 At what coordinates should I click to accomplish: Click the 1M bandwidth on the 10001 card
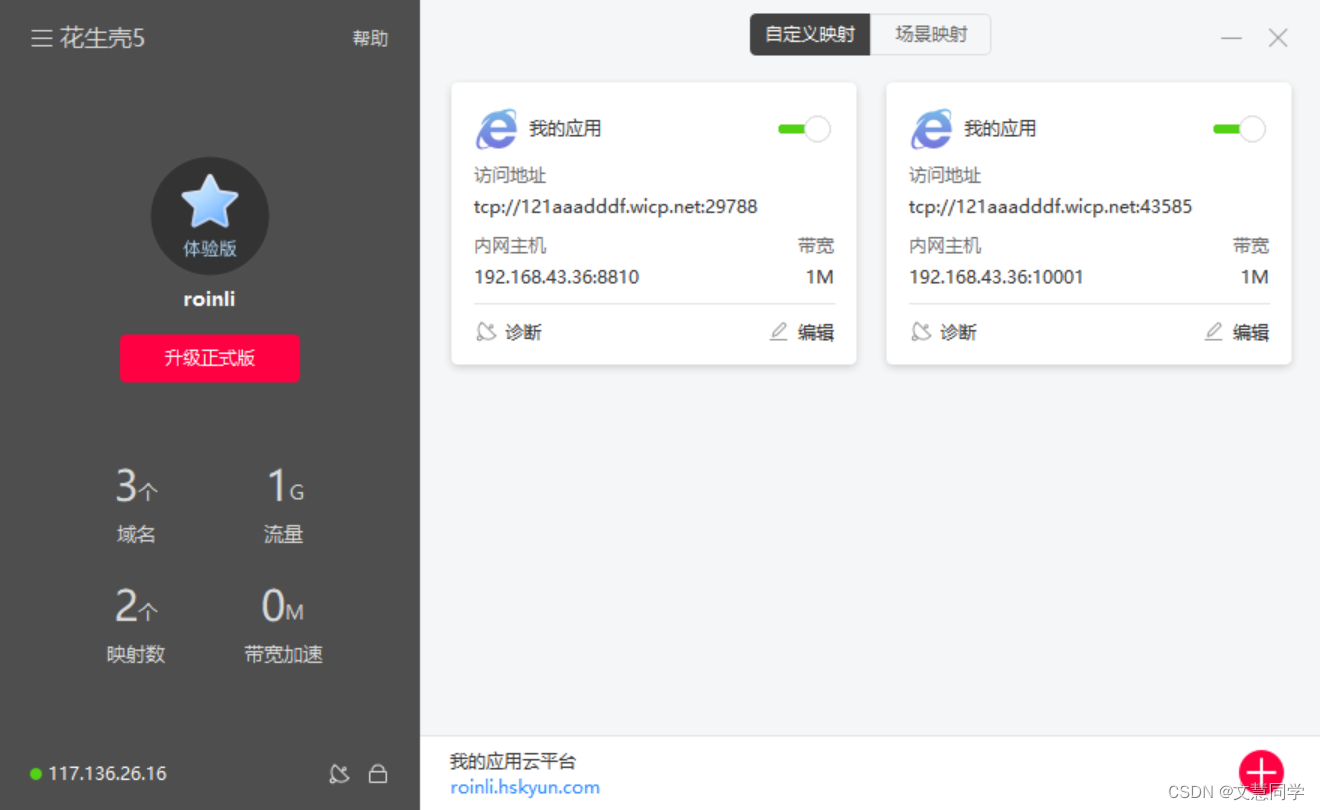(1255, 277)
